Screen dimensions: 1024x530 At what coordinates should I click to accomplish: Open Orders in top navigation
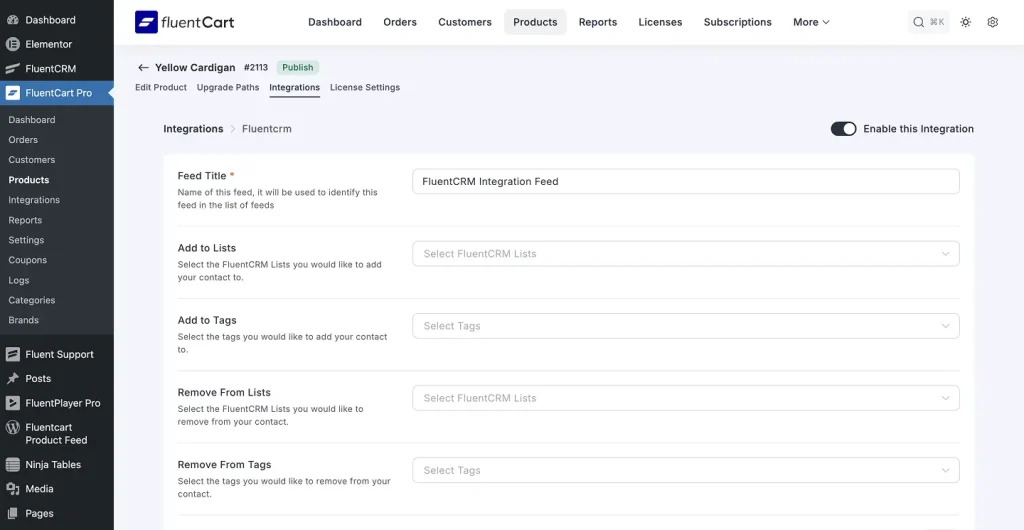pos(400,22)
